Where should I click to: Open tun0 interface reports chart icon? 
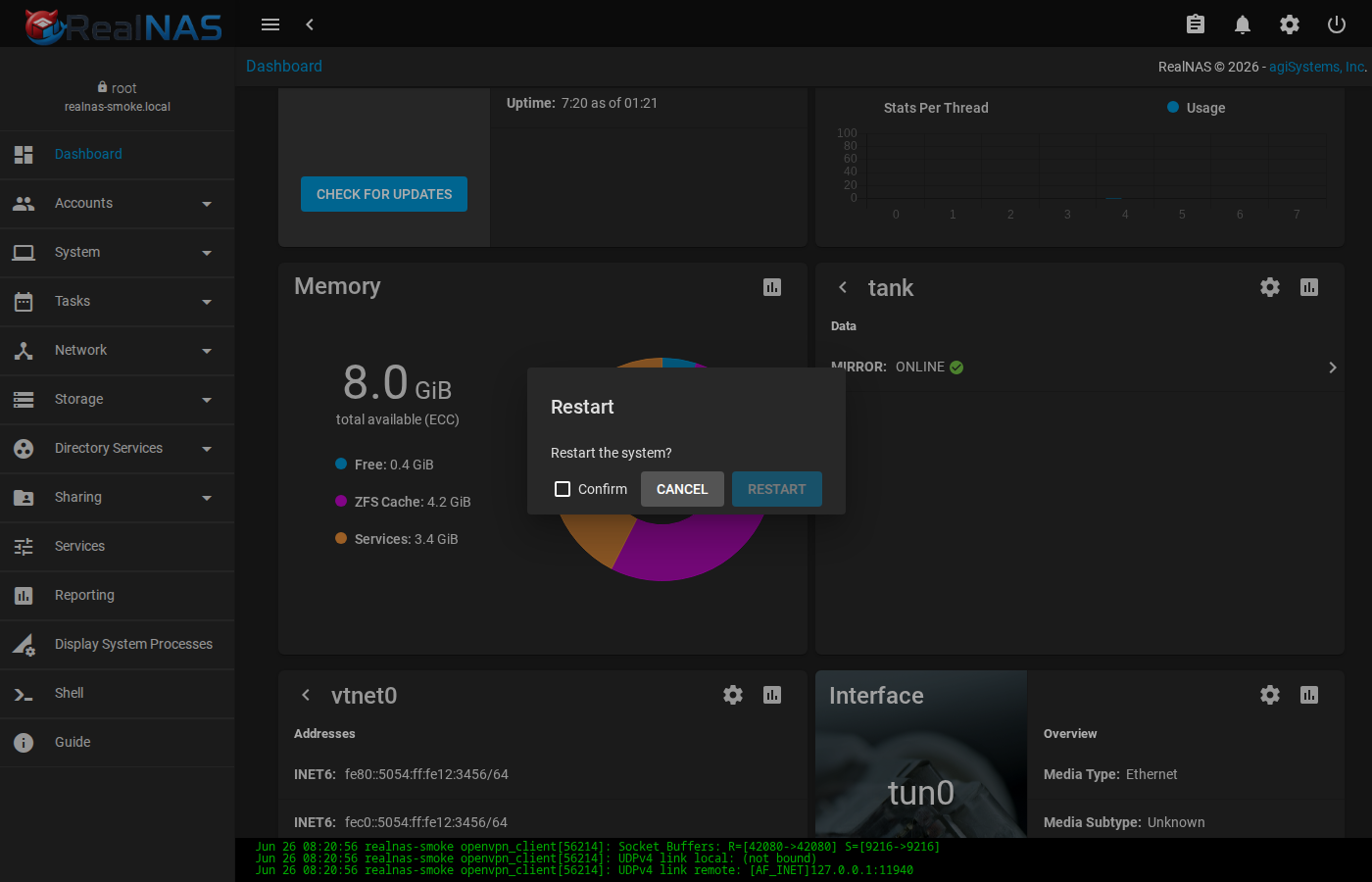pyautogui.click(x=1309, y=695)
